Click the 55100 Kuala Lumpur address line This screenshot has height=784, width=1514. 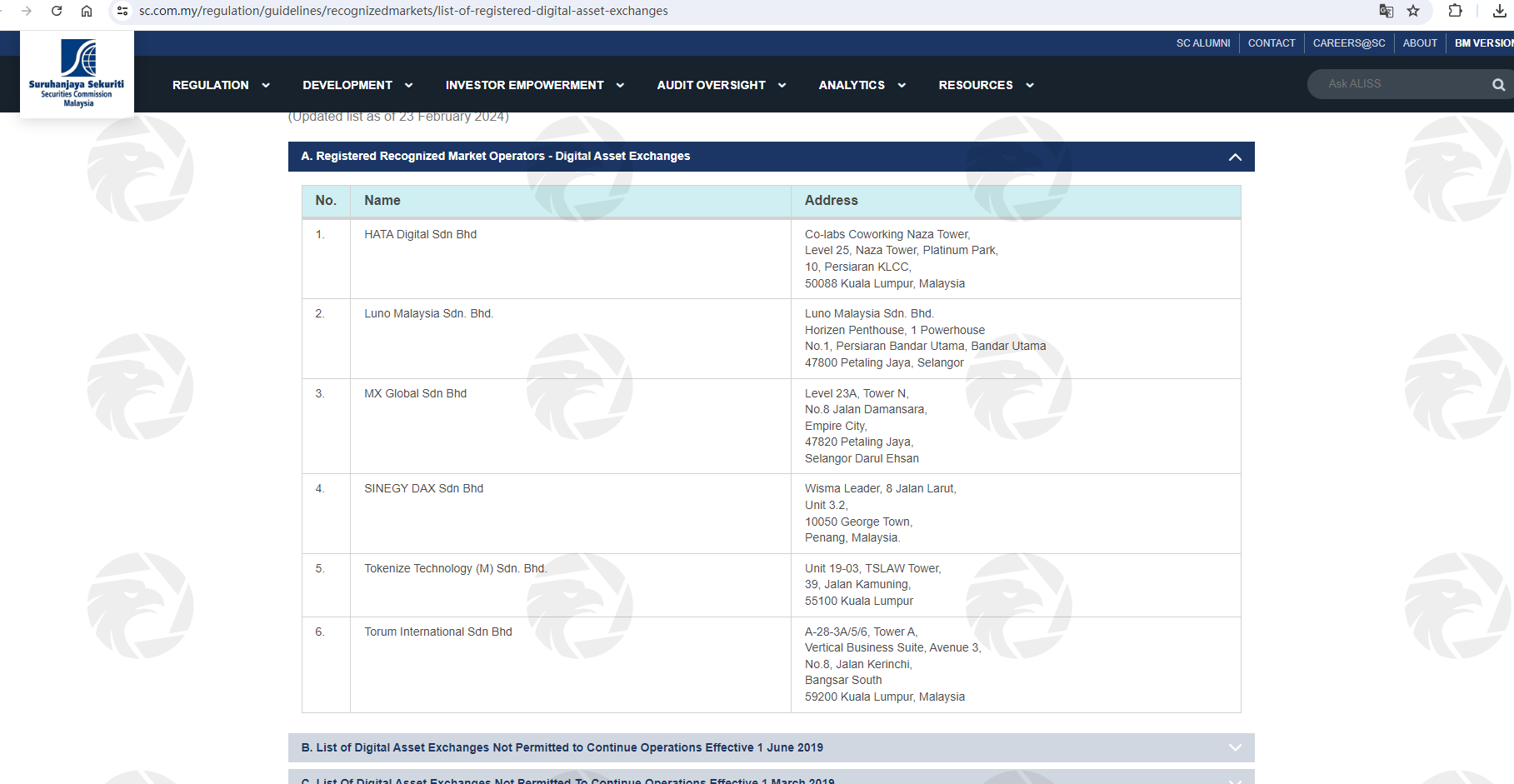pyautogui.click(x=859, y=601)
